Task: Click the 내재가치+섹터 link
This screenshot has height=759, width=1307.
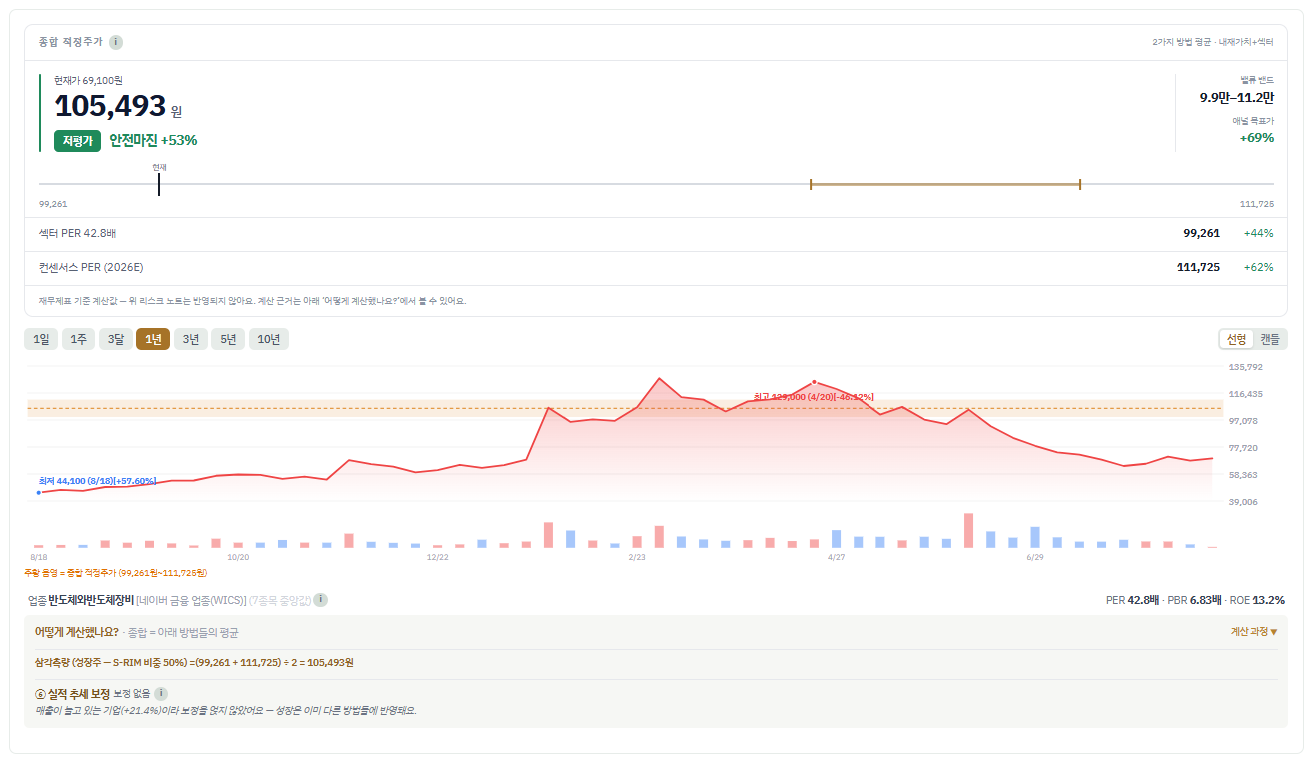Action: [x=1246, y=42]
